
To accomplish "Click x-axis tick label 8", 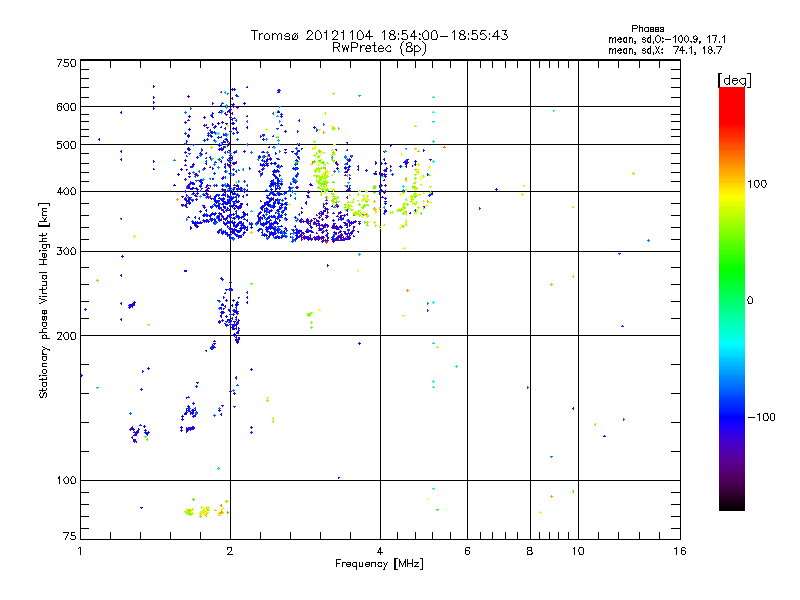I will pyautogui.click(x=530, y=551).
